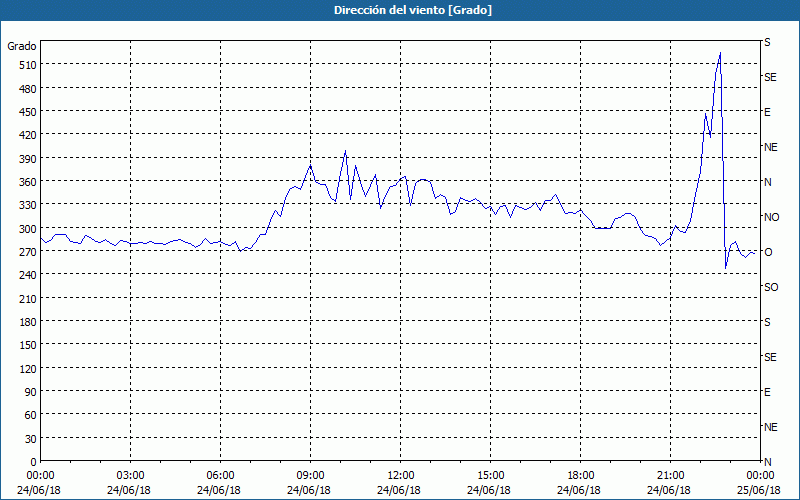Viewport: 800px width, 500px height.
Task: Select the 03:00 time axis label
Action: coord(130,476)
